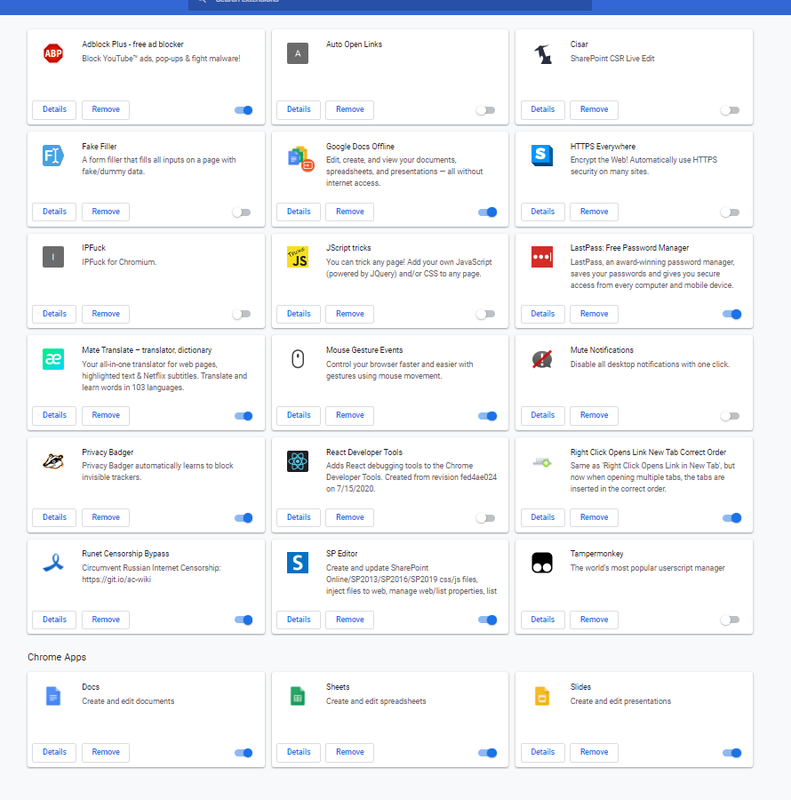The height and width of the screenshot is (800, 791).
Task: Switch on the JScript tricks toggle
Action: pyautogui.click(x=486, y=314)
